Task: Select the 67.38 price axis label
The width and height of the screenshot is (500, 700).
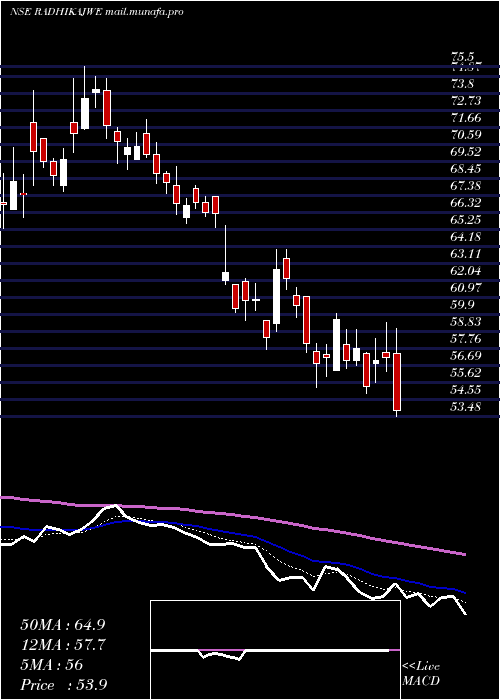Action: click(466, 186)
